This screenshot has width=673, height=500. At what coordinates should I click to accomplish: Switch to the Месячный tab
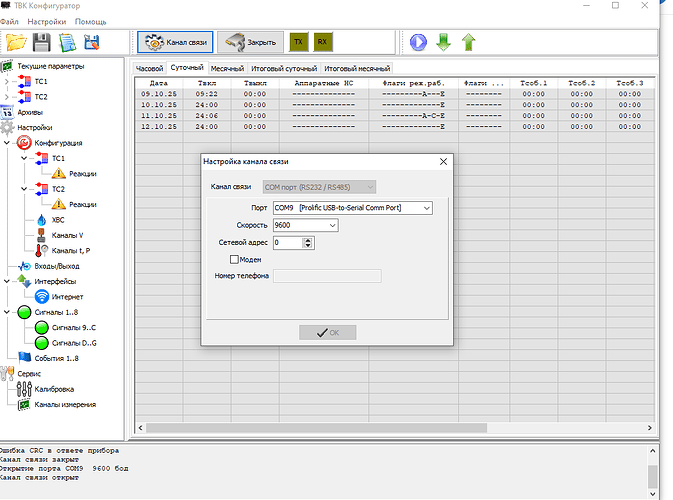click(x=227, y=69)
